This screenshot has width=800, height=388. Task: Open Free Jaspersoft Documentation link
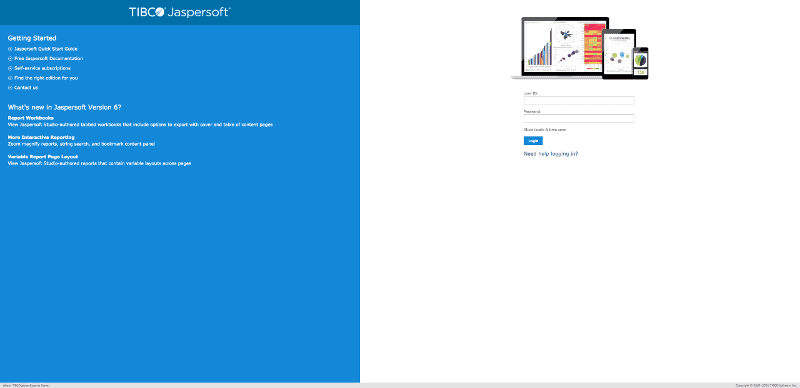48,59
